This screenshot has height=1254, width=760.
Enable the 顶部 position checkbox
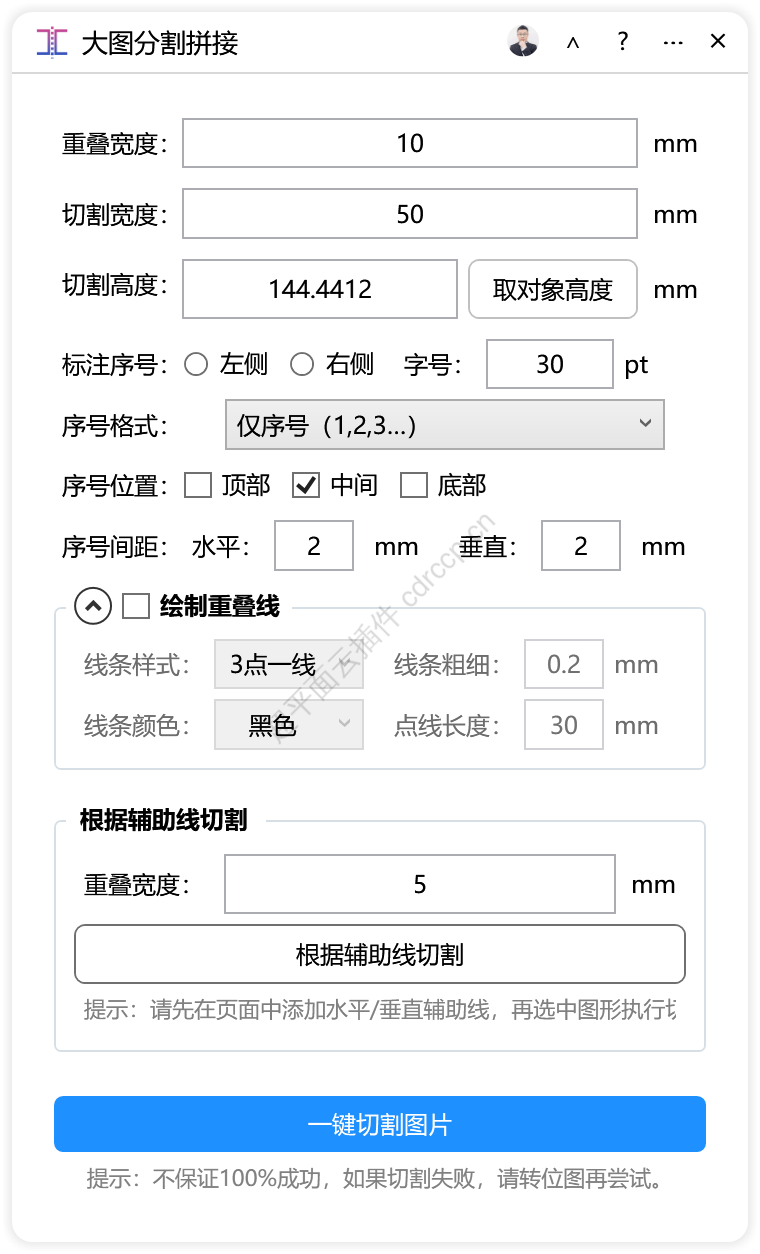198,486
